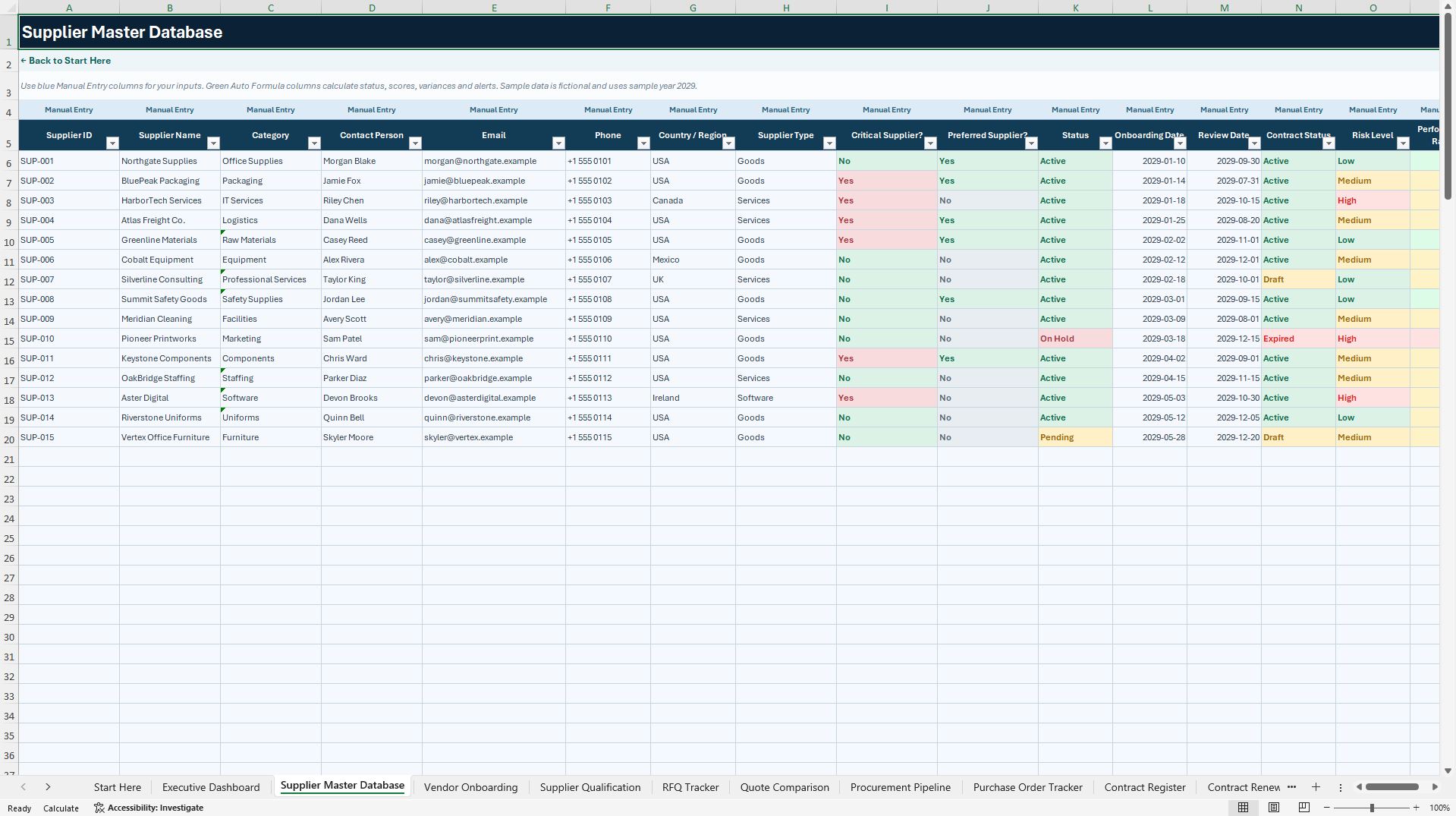This screenshot has width=1456, height=816.
Task: Open the Risk Level filter dropdown
Action: [1403, 143]
